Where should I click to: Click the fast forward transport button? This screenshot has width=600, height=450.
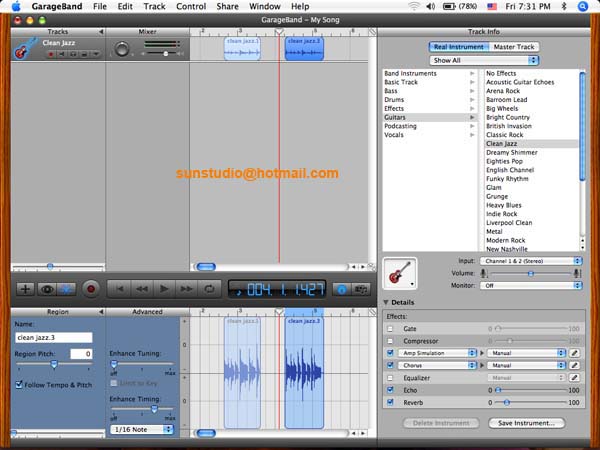click(186, 289)
